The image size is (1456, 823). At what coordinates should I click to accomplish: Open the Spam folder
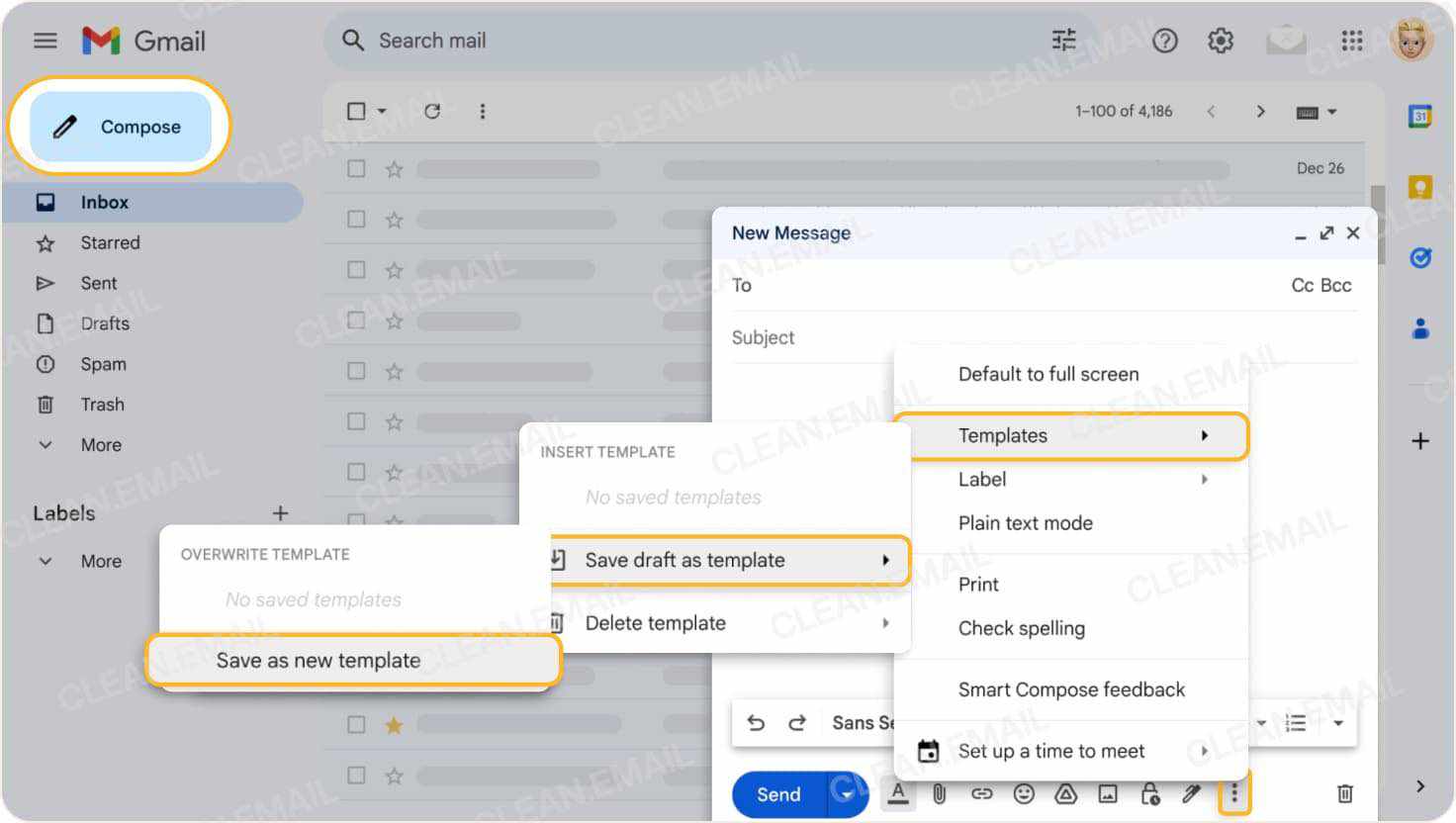point(102,364)
